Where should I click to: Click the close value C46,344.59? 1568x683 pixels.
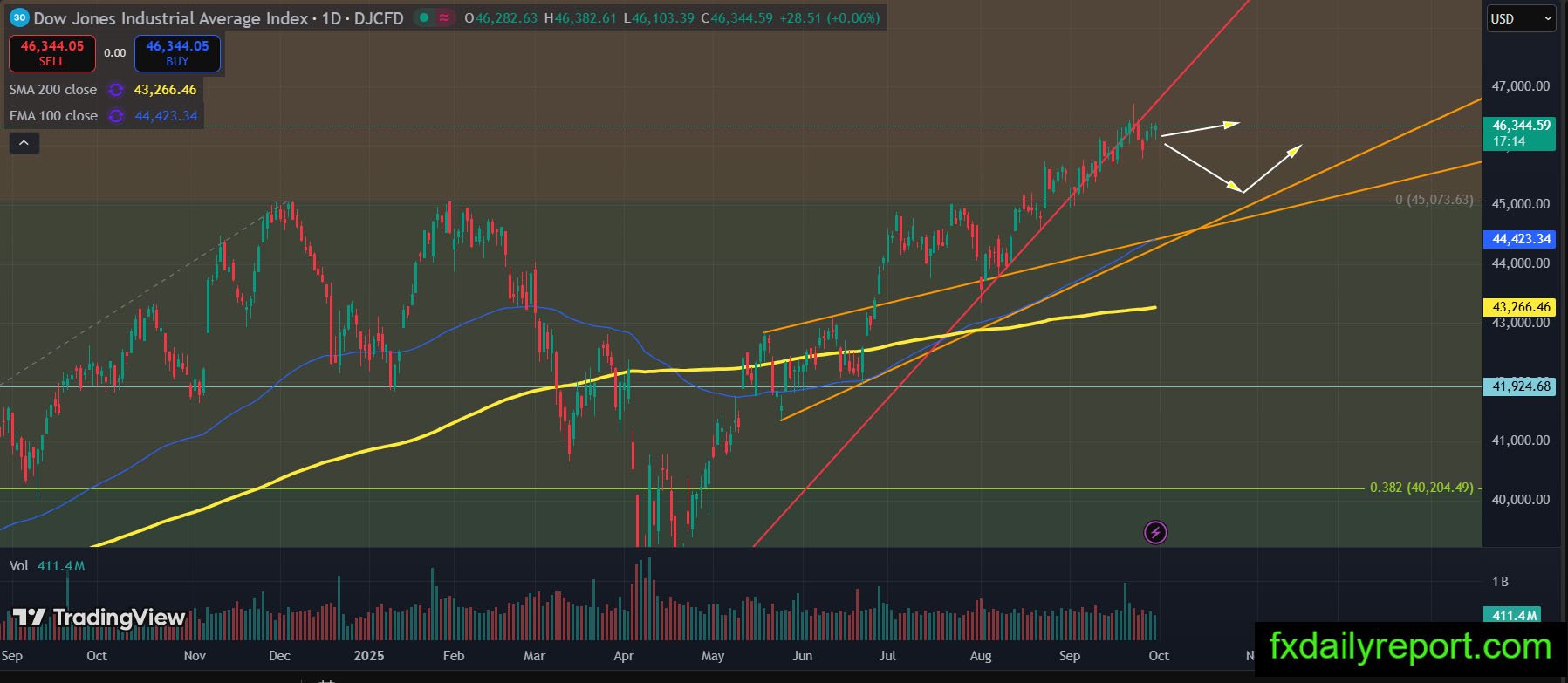click(x=736, y=17)
